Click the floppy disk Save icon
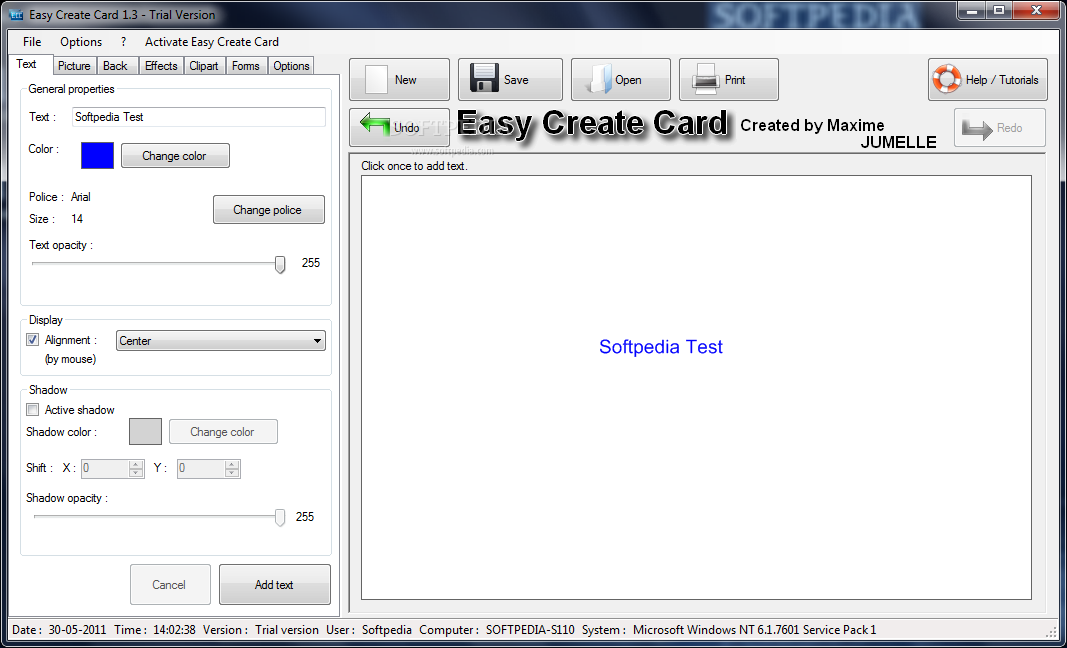 coord(485,78)
